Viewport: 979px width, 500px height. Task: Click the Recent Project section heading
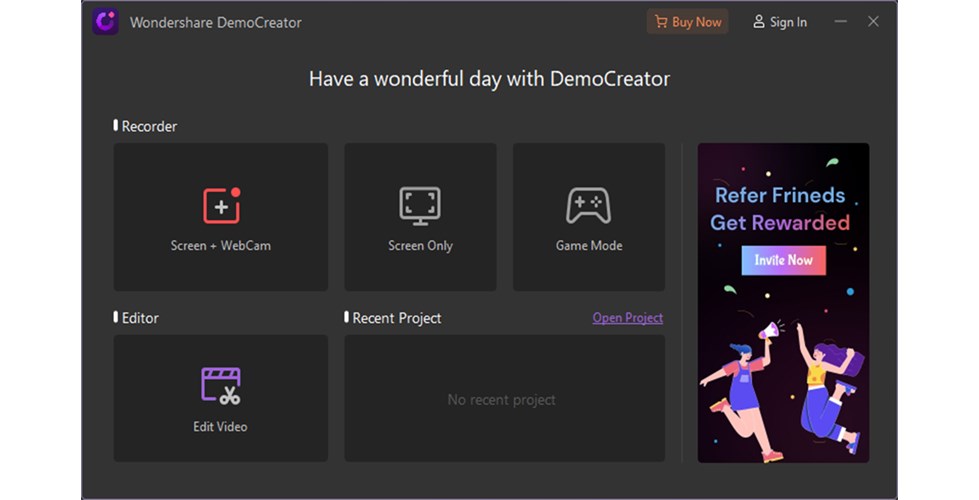[x=396, y=318]
